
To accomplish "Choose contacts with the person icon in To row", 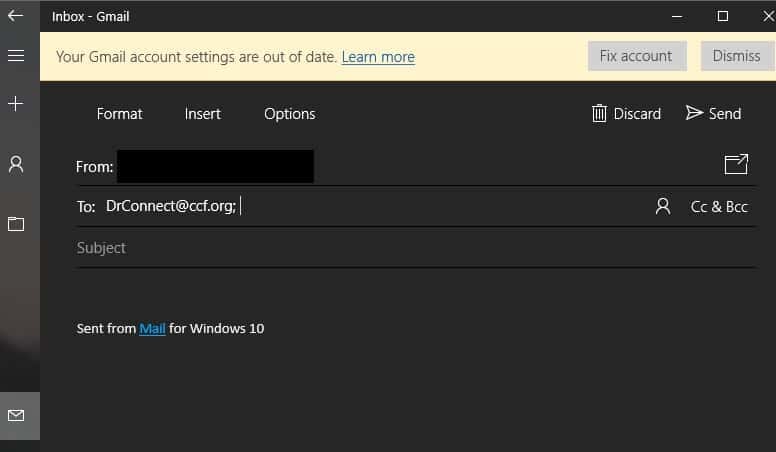I will (663, 206).
